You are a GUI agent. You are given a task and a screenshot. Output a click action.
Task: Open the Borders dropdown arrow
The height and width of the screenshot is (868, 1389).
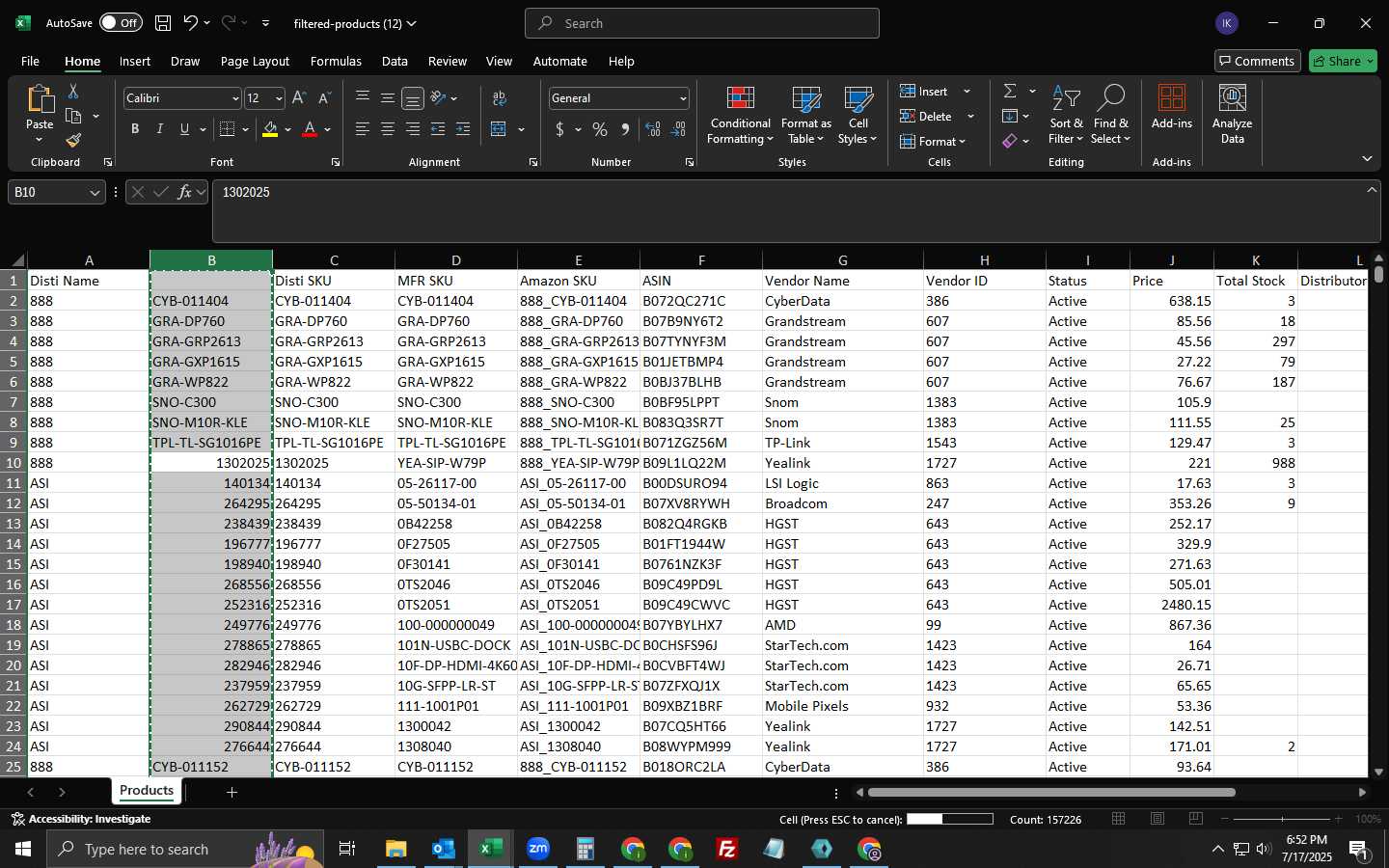[245, 129]
